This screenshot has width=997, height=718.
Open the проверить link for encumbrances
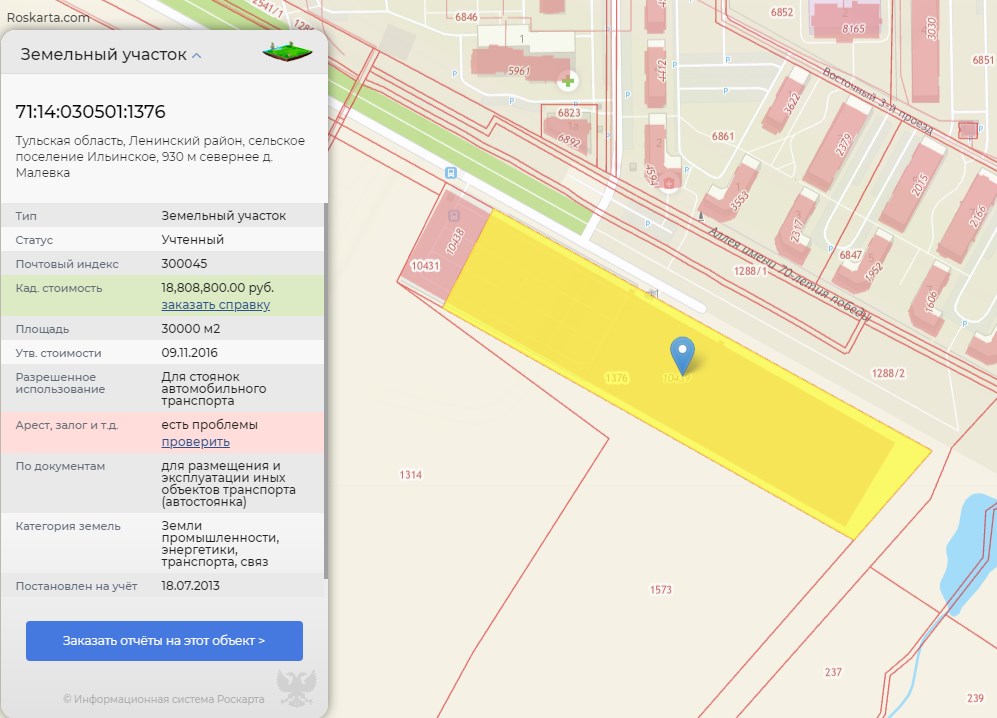click(x=195, y=441)
